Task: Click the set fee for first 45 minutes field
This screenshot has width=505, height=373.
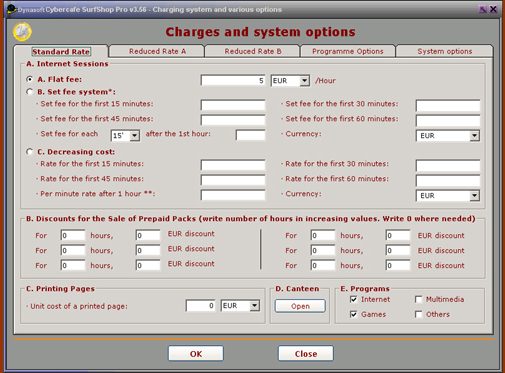Action: click(x=233, y=120)
